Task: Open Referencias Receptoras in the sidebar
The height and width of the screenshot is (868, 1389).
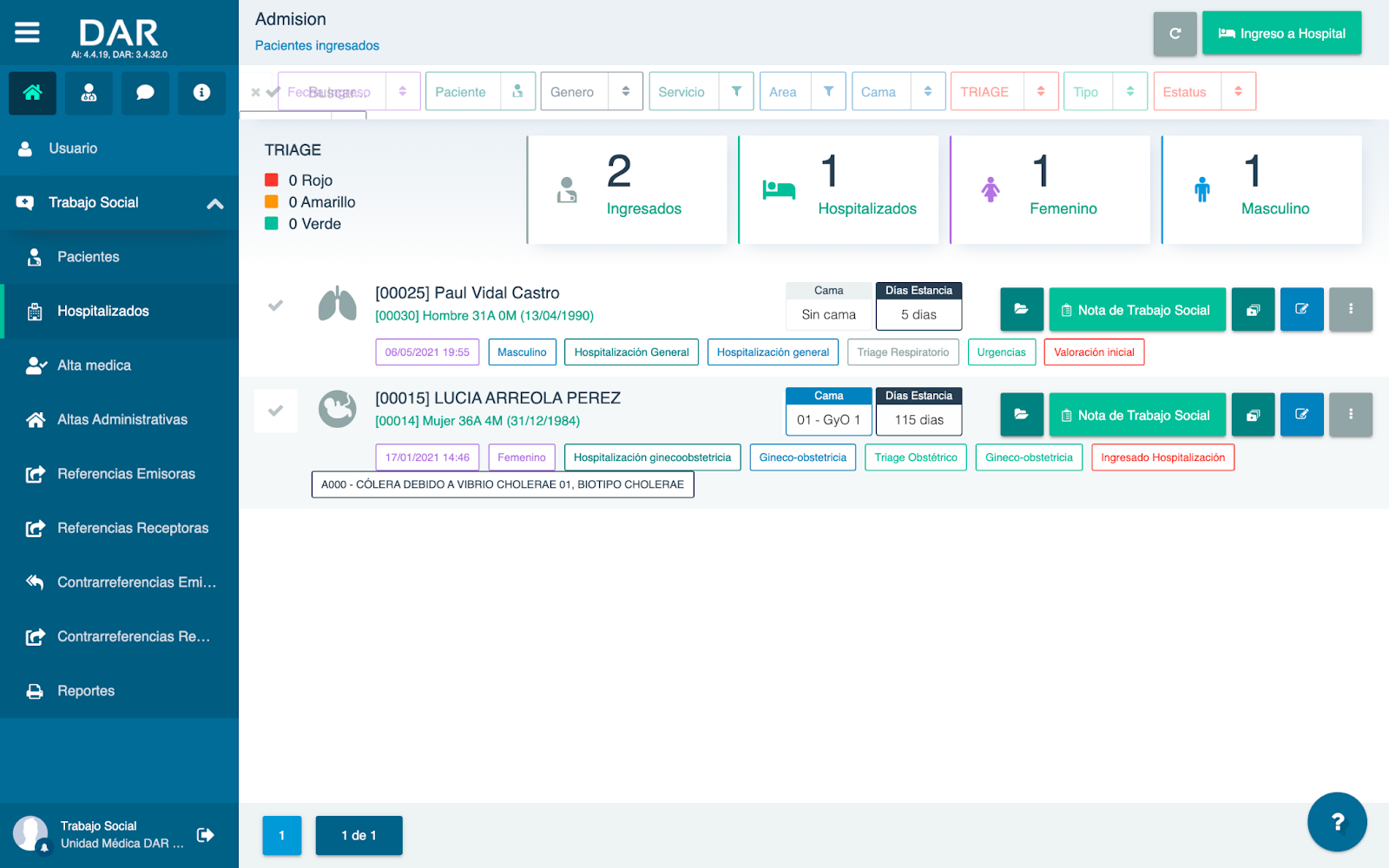Action: coord(119,528)
